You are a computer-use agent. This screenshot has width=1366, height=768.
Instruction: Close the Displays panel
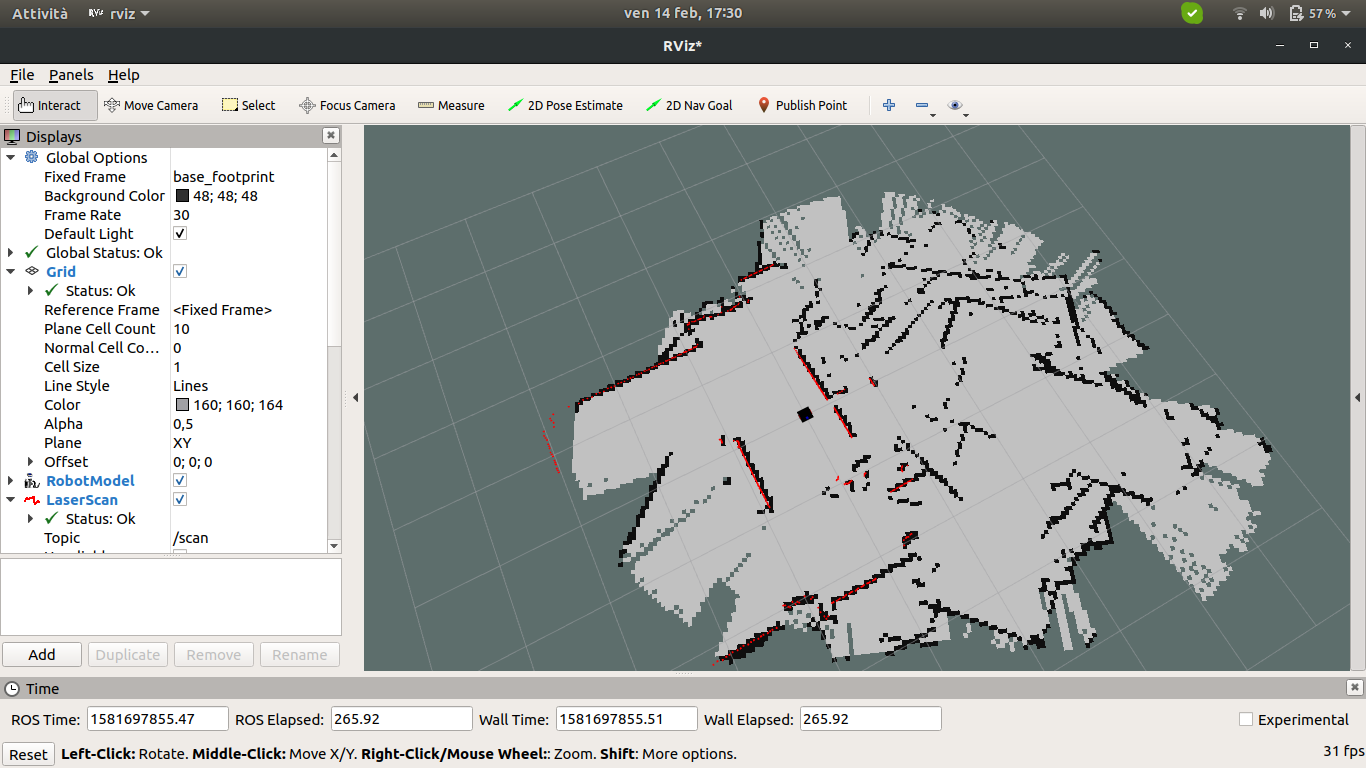coord(331,135)
